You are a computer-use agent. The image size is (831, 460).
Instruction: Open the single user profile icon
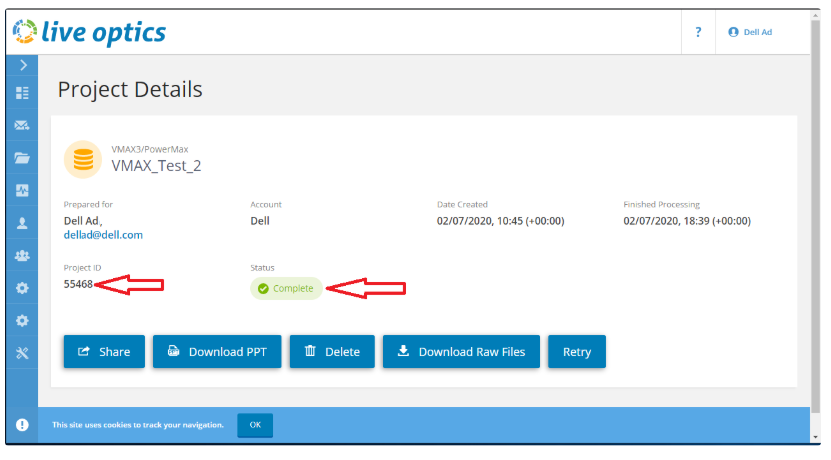click(22, 223)
